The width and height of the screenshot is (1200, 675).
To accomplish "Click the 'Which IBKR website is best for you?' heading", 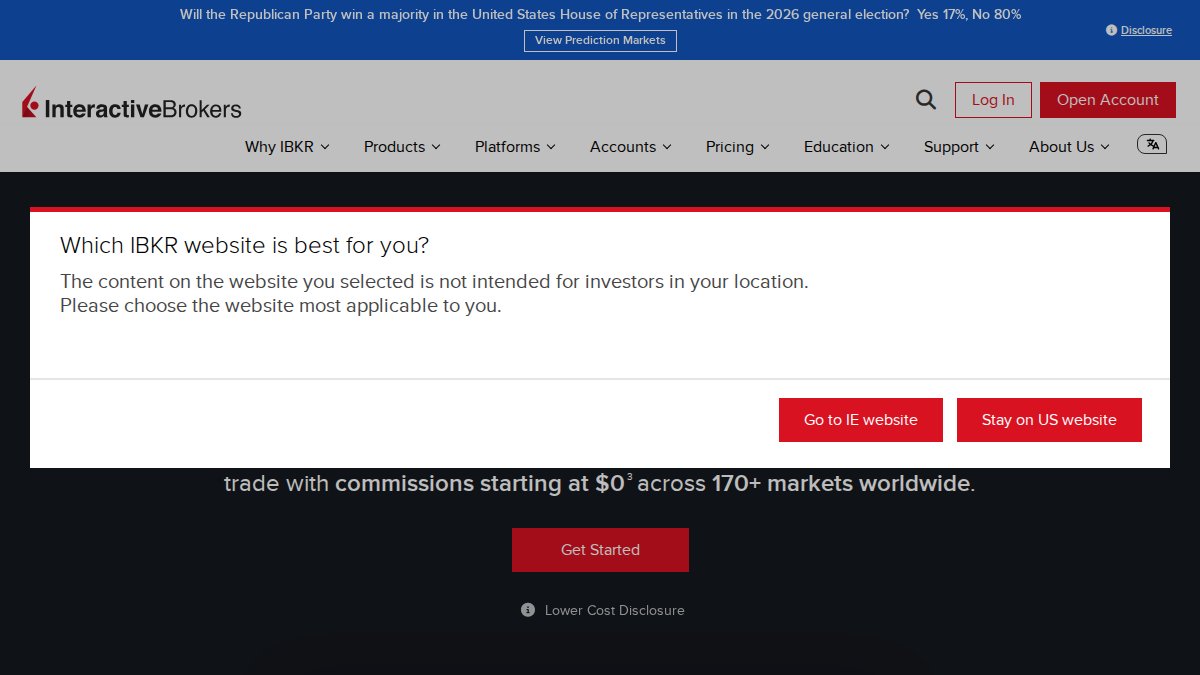I will [x=244, y=245].
